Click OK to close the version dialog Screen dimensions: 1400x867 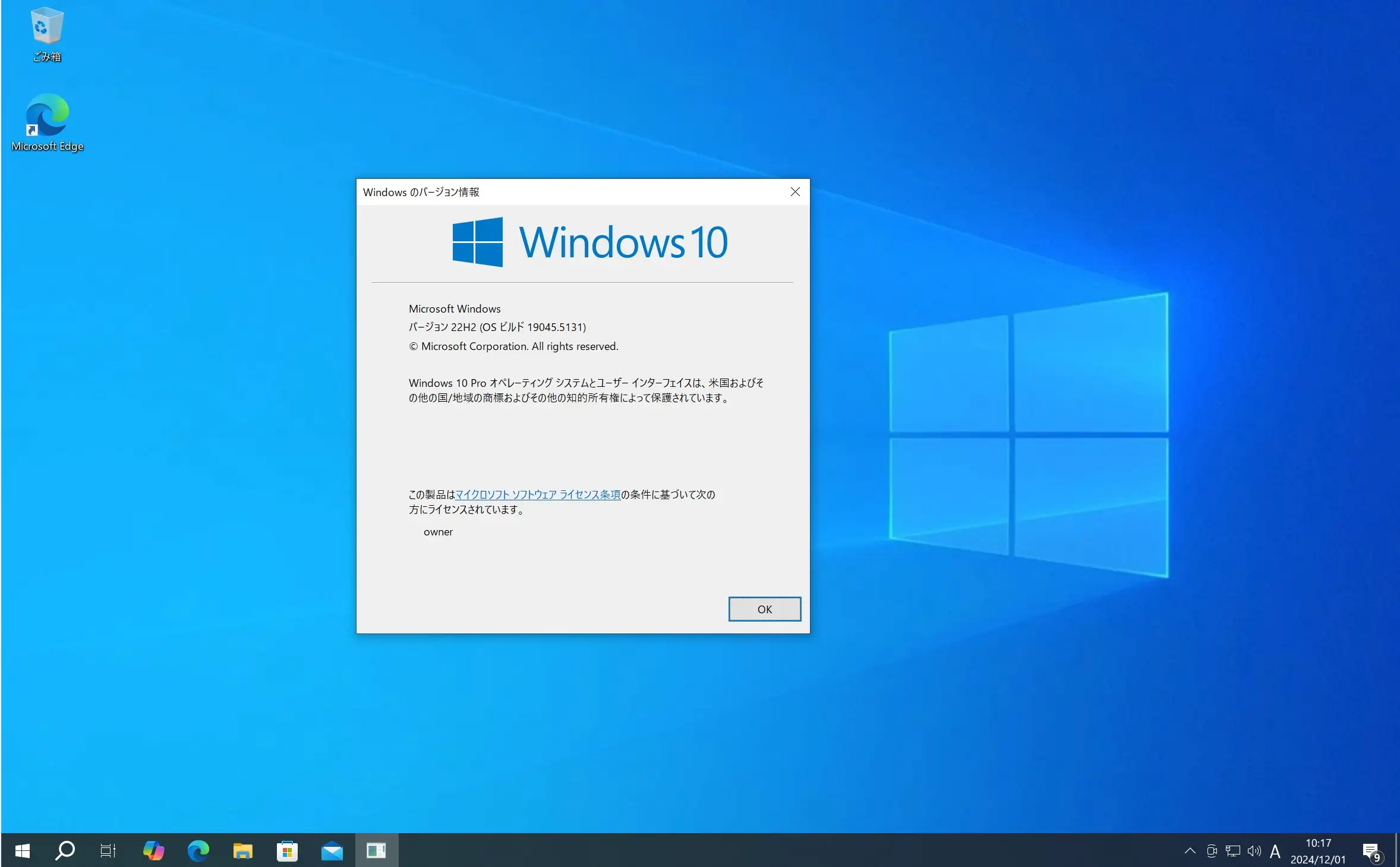coord(764,609)
